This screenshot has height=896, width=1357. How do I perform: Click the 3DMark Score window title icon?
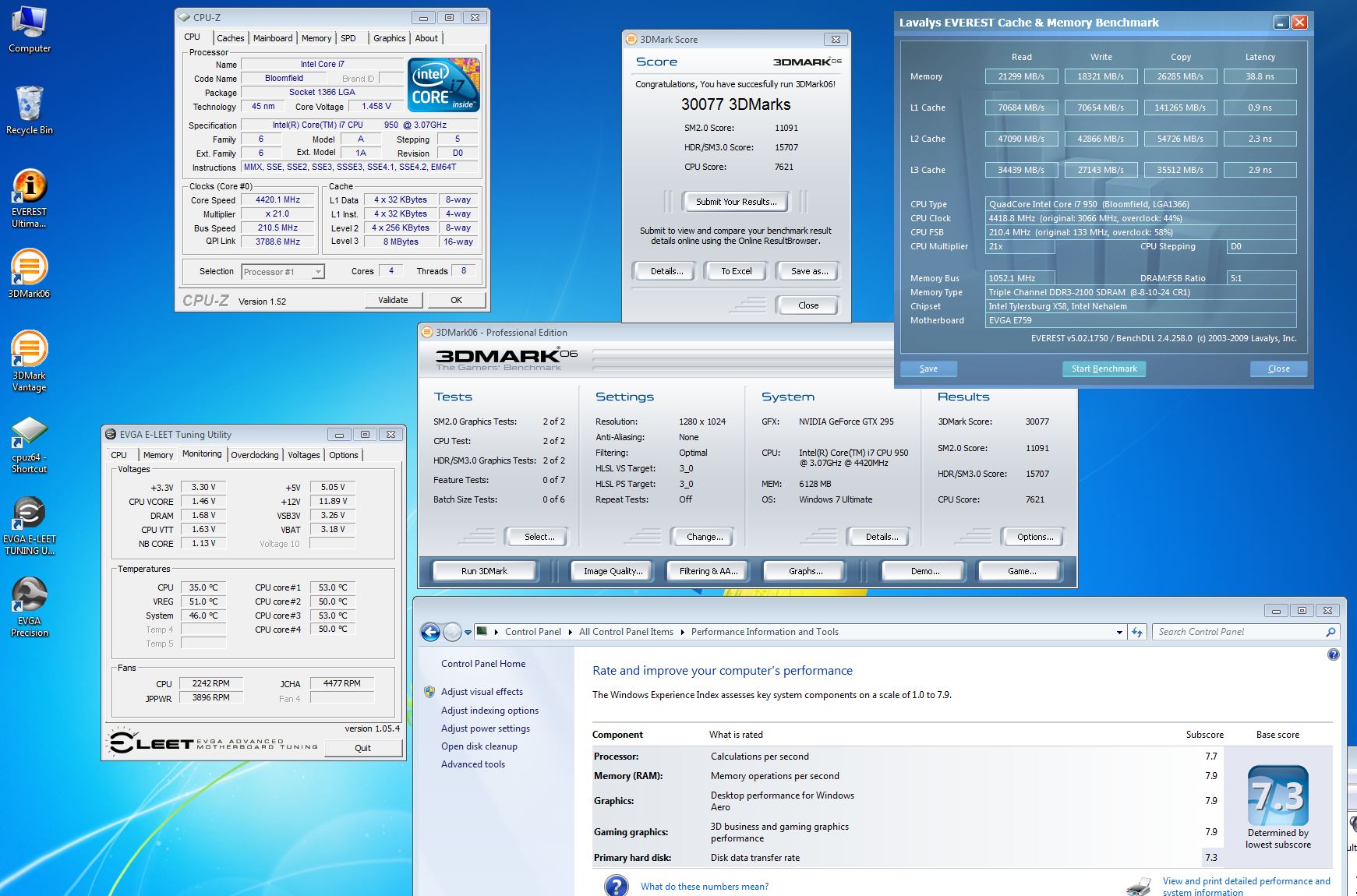pyautogui.click(x=631, y=39)
